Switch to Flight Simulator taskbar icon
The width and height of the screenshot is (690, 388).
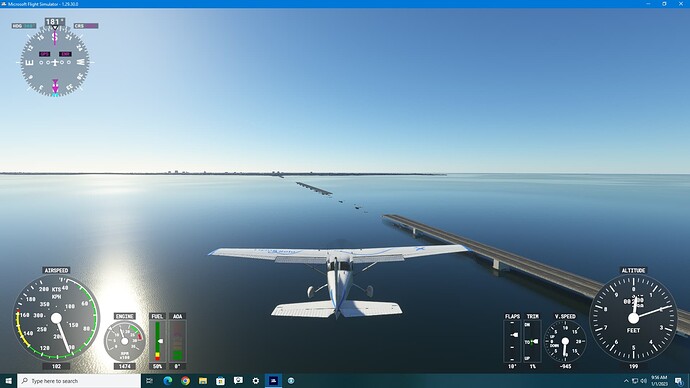[273, 381]
